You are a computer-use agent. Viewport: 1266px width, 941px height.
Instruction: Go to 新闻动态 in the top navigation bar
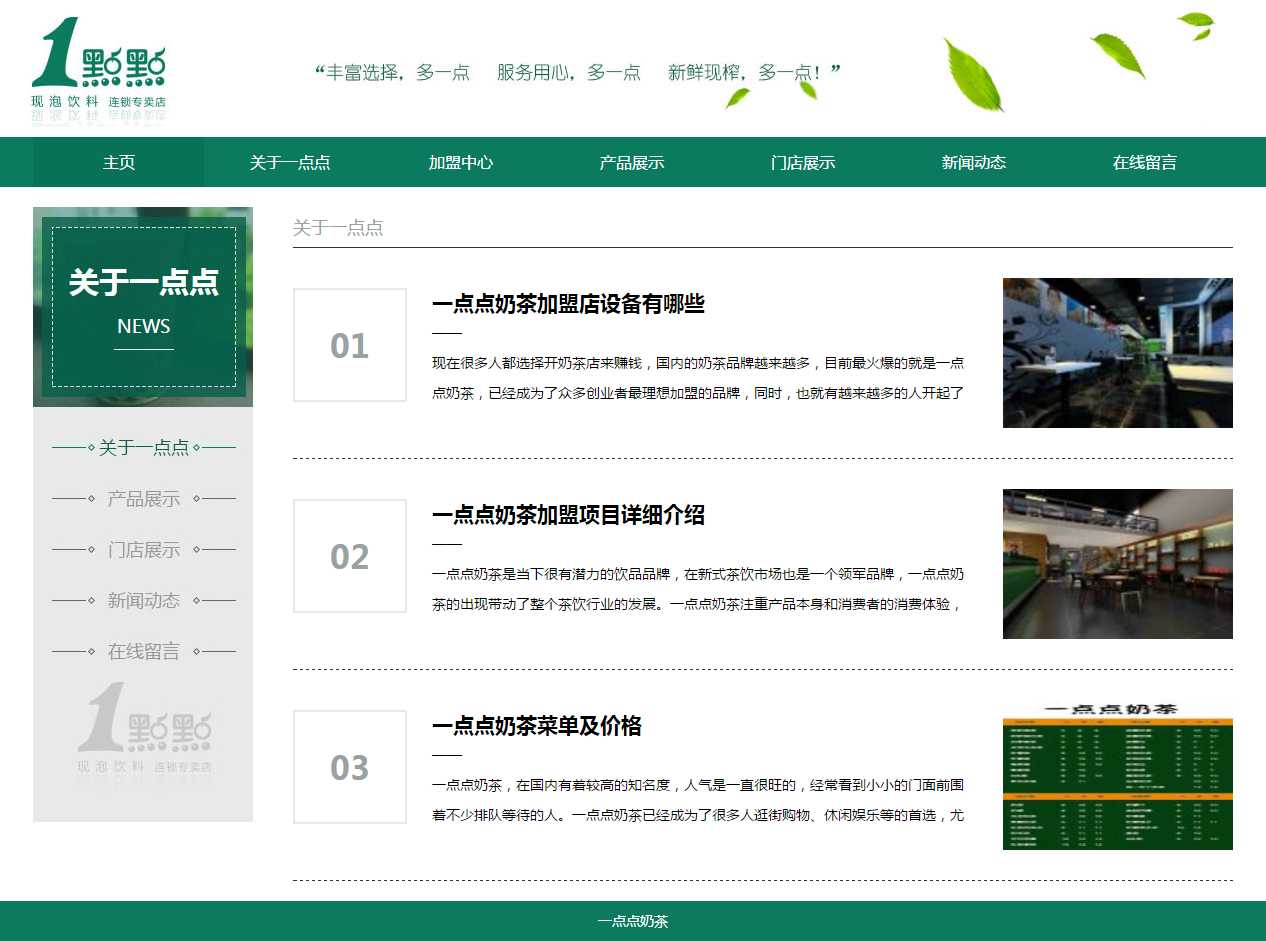click(x=974, y=162)
